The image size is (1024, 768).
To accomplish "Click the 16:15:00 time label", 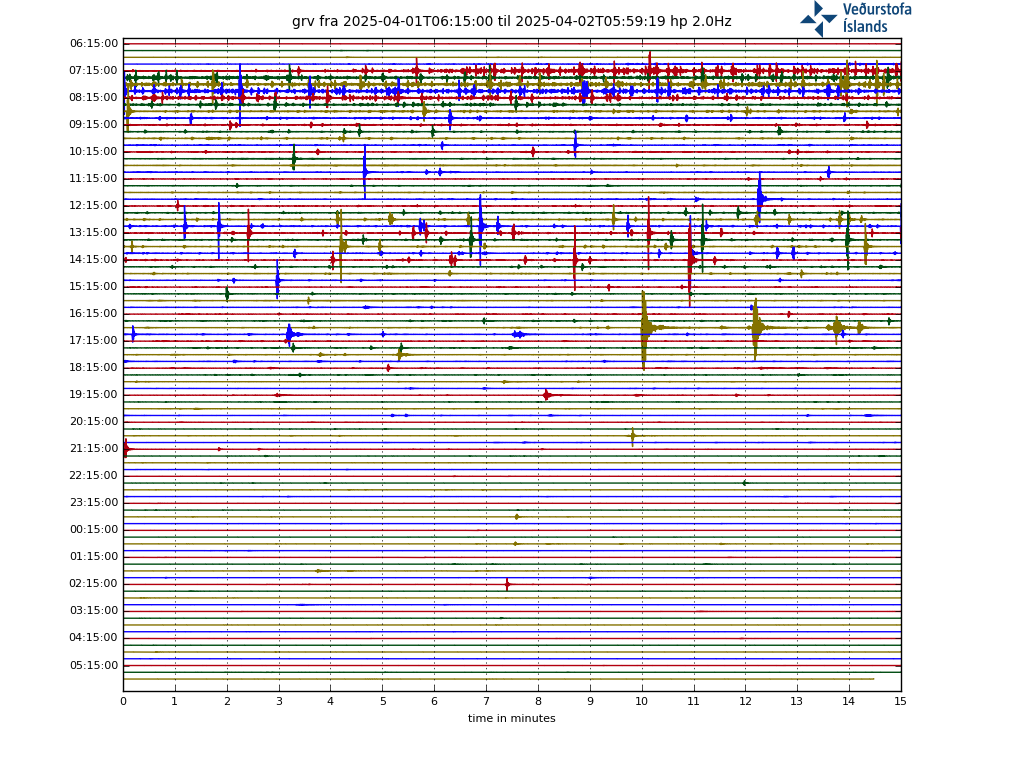I will tap(94, 313).
